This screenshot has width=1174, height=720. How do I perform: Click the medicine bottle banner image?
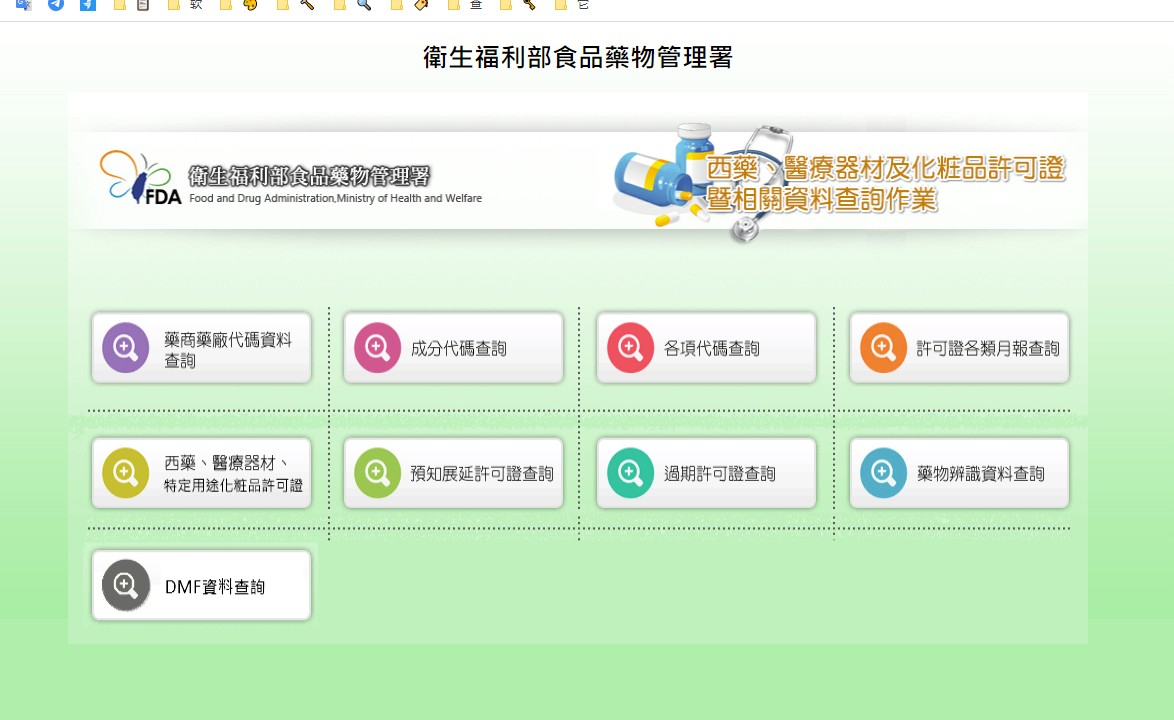tap(663, 176)
